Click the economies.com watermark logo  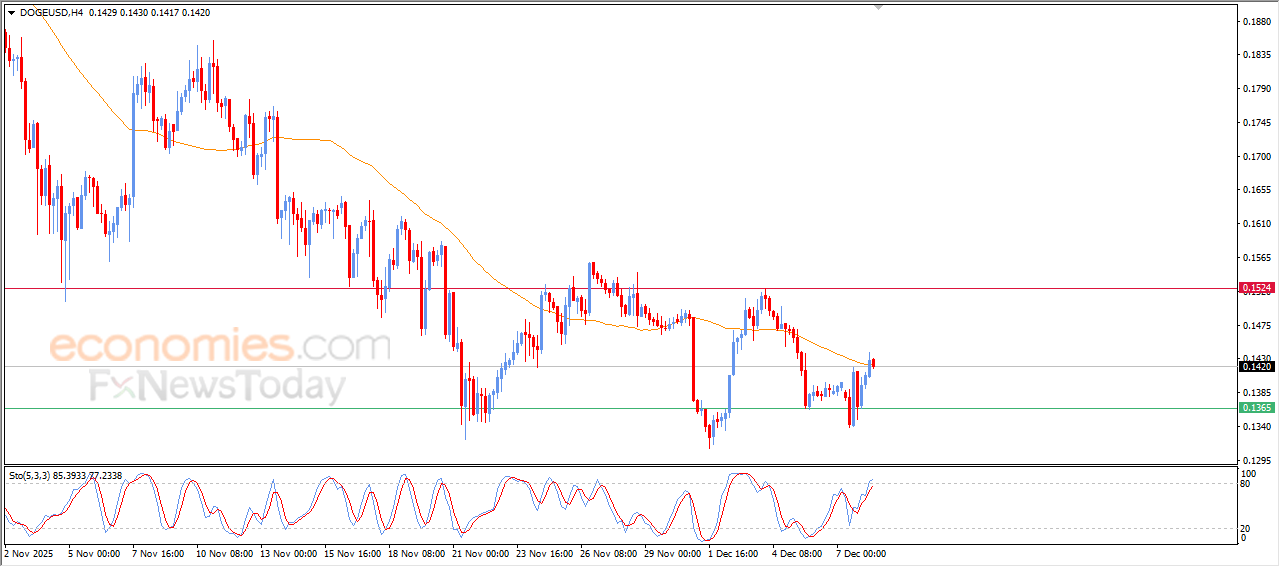pos(219,346)
